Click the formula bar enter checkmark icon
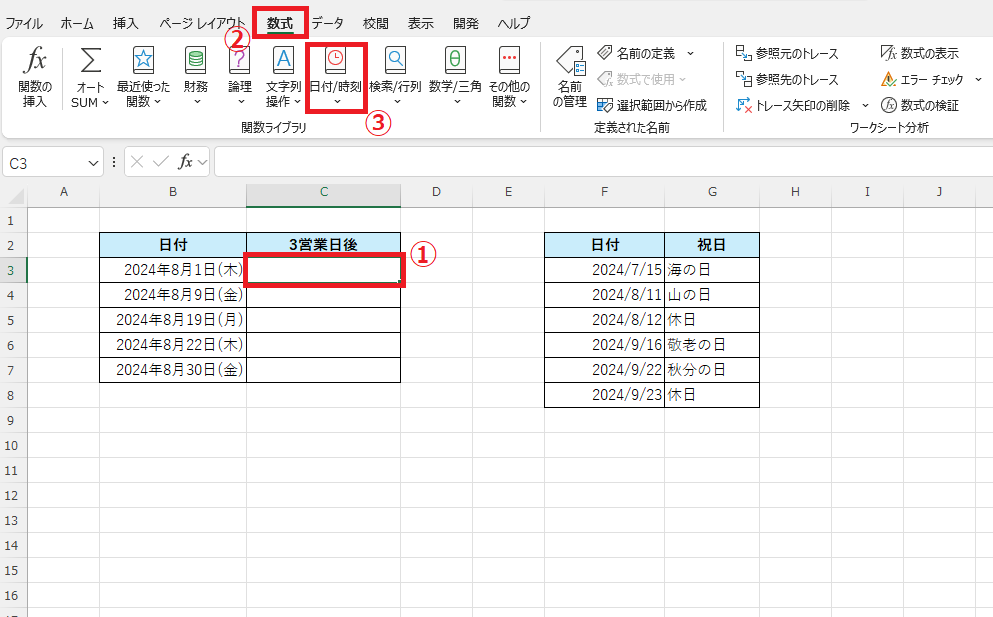 (x=161, y=162)
